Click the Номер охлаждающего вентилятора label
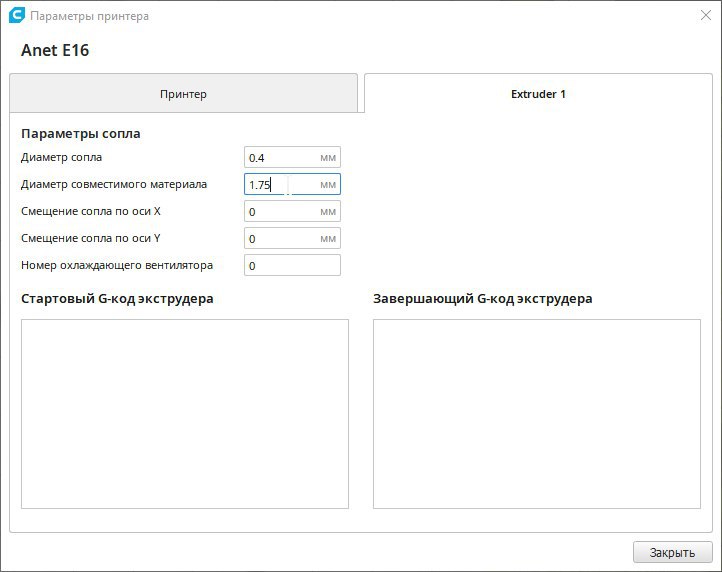 117,265
